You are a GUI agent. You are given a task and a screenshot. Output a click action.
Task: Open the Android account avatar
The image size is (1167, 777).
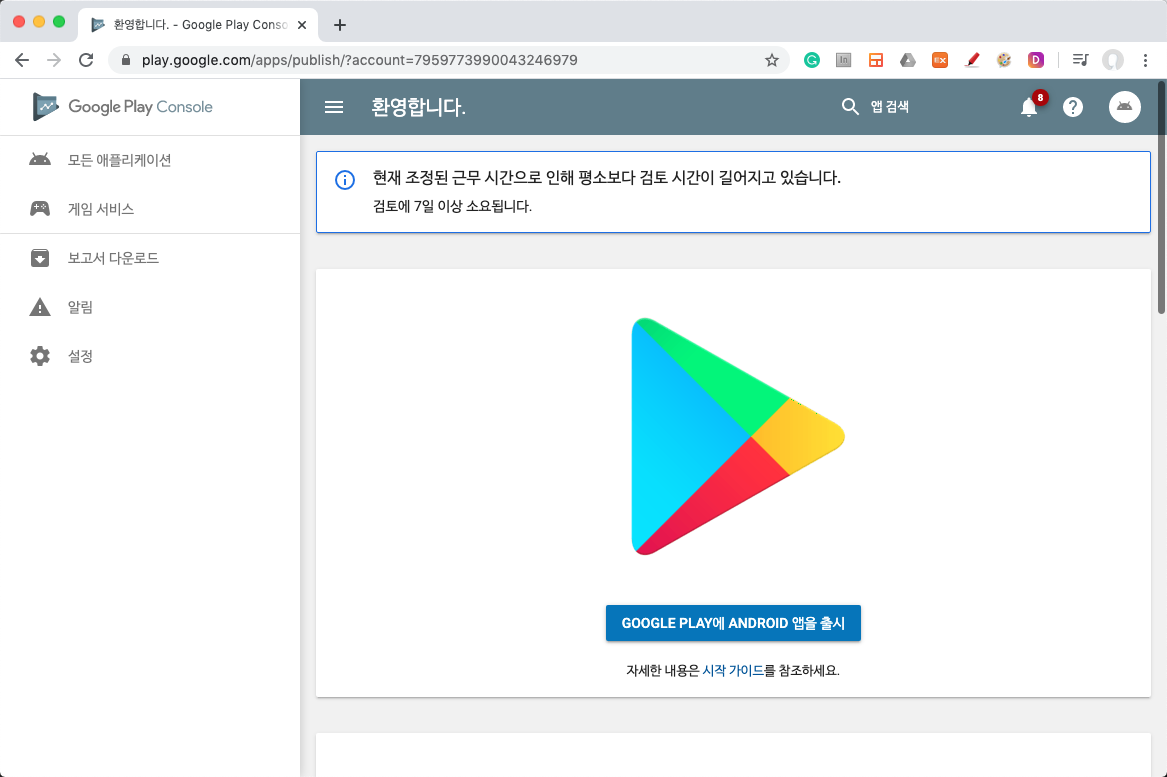tap(1125, 106)
